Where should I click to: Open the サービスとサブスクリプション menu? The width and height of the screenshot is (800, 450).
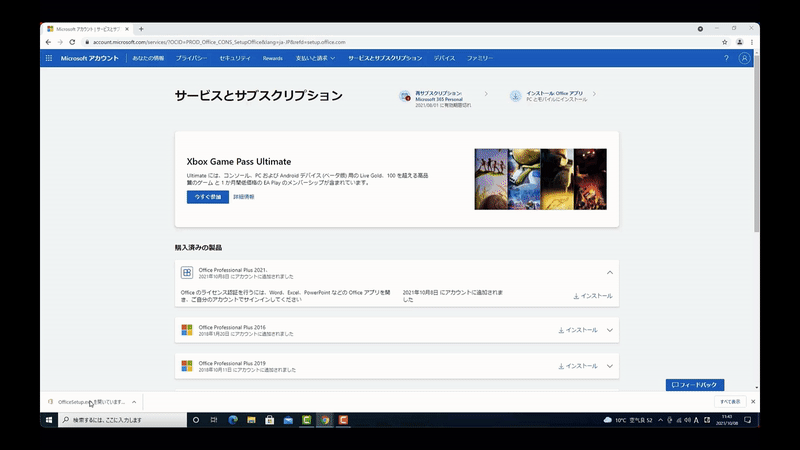385,58
